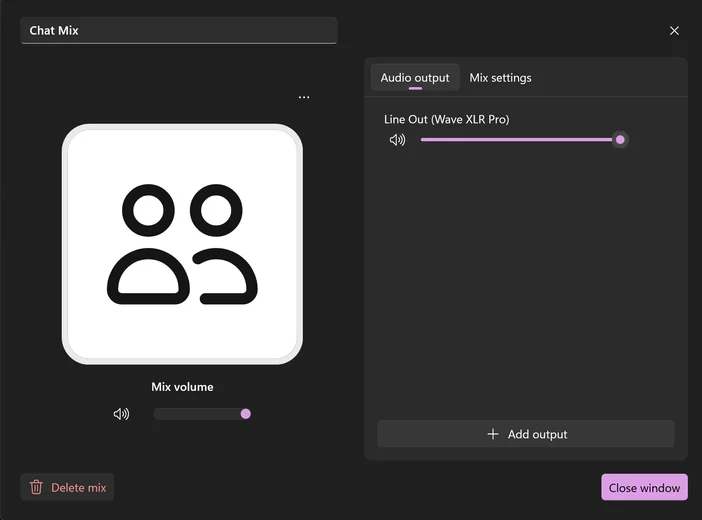Click the plus icon beside Add output
Viewport: 702px width, 520px height.
coord(492,434)
